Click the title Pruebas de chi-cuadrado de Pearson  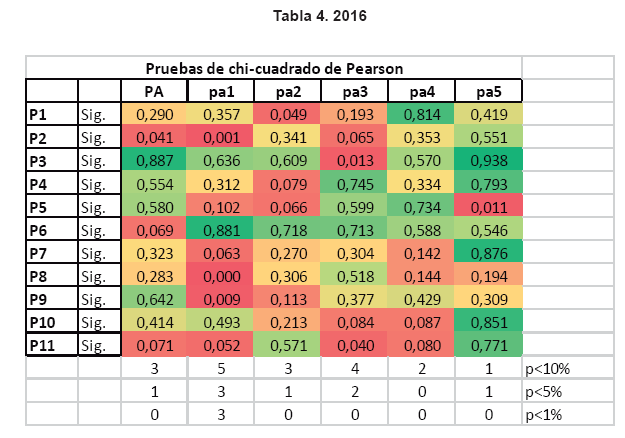coord(274,68)
